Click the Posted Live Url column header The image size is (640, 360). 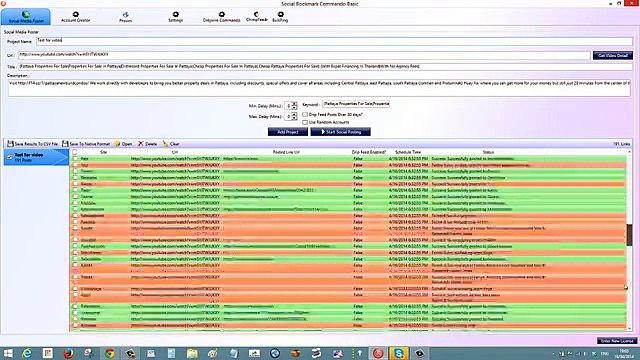tap(286, 152)
